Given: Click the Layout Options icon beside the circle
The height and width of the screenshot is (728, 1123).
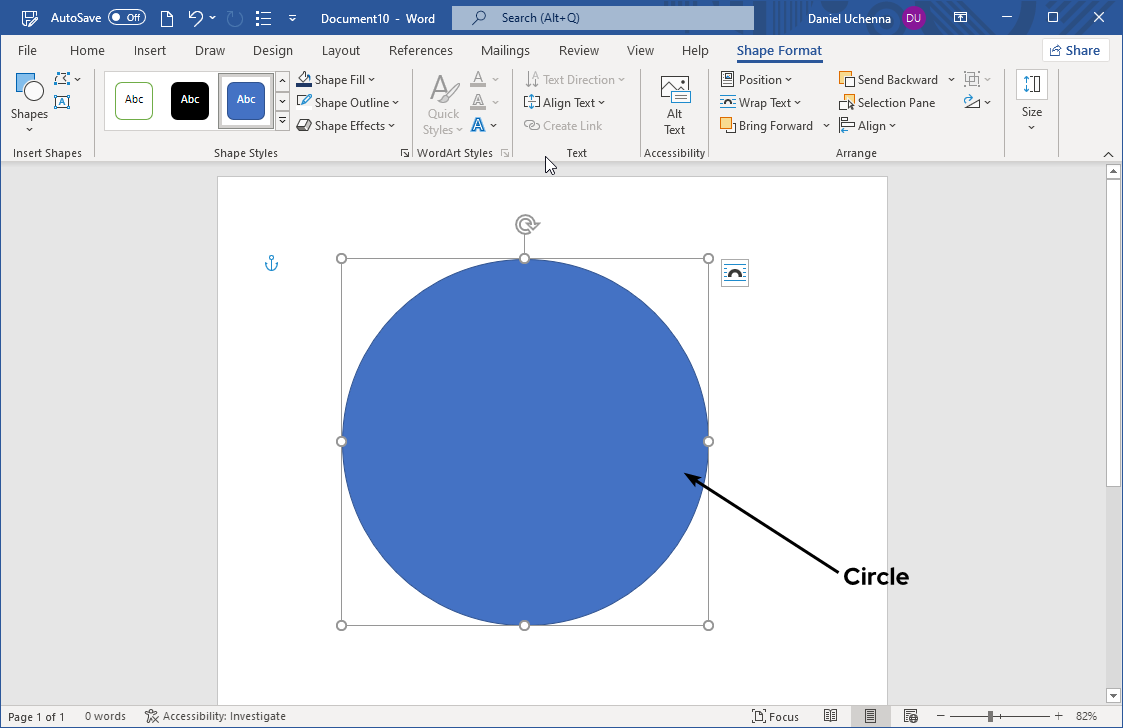Looking at the screenshot, I should [735, 273].
